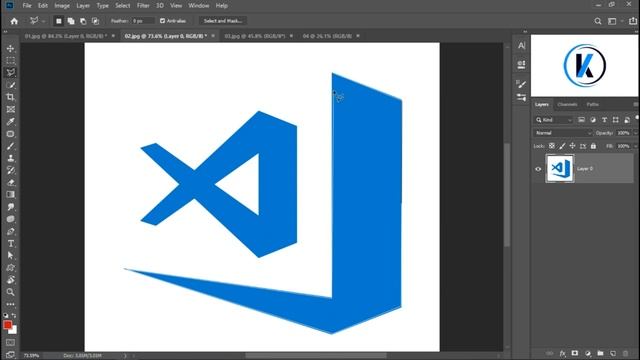Select the Rectangular Marquee tool
Viewport: 640px width, 360px height.
(x=11, y=60)
